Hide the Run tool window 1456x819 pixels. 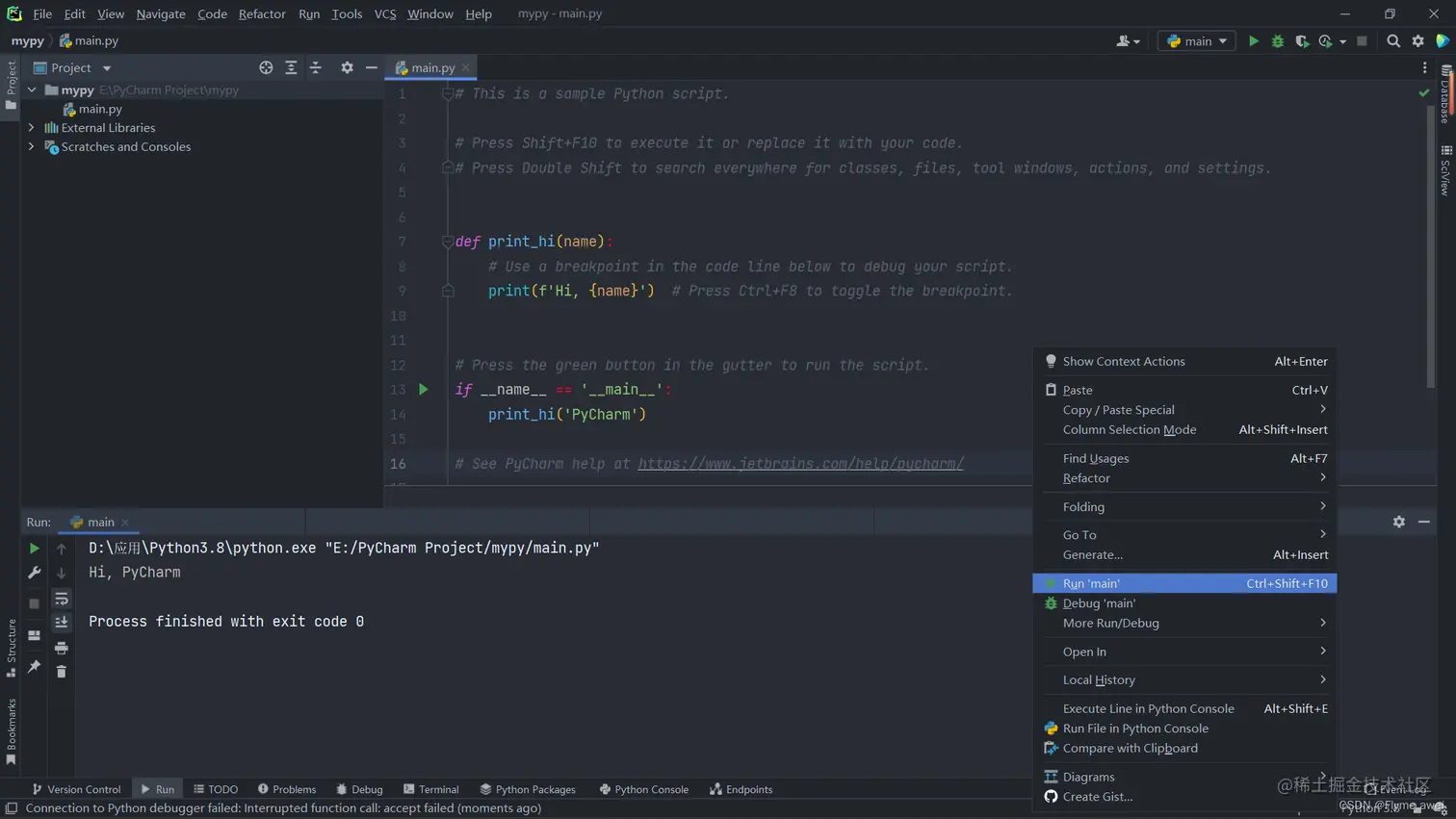coord(1424,522)
